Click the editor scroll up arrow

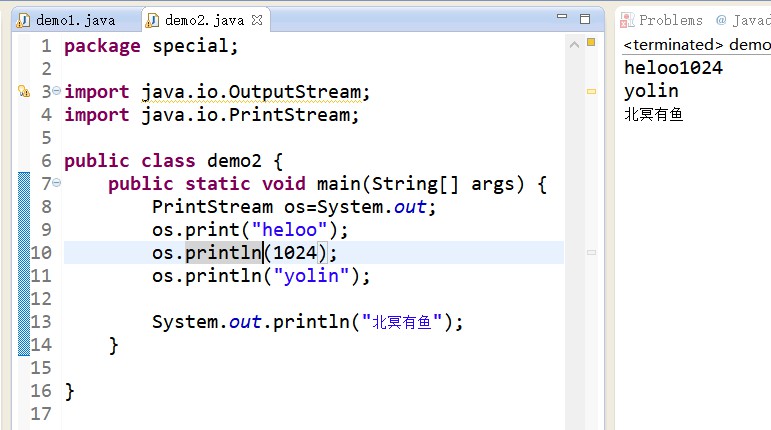(x=574, y=45)
